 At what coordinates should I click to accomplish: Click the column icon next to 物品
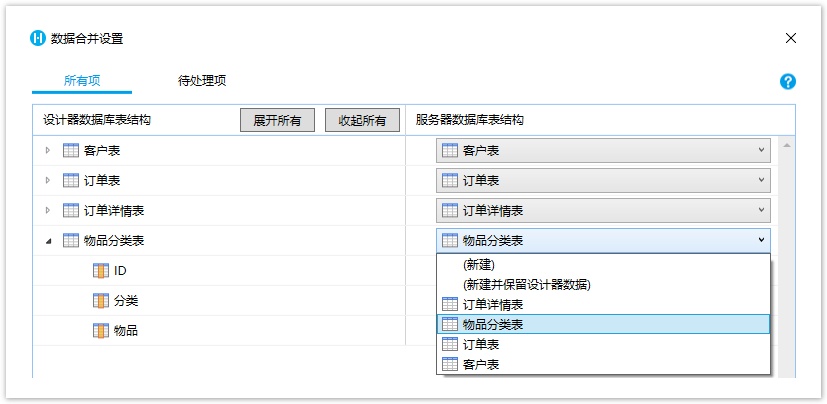101,331
